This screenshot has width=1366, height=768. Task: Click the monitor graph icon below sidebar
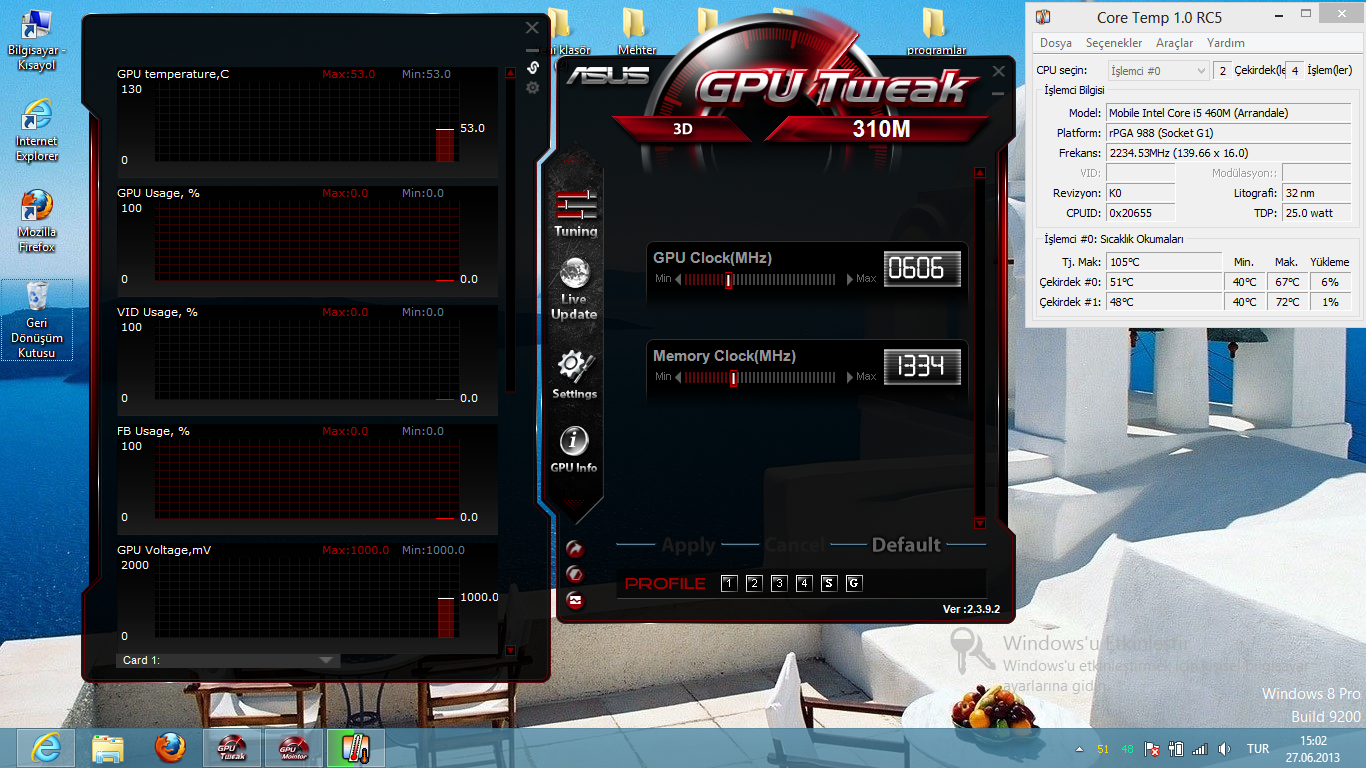575,600
